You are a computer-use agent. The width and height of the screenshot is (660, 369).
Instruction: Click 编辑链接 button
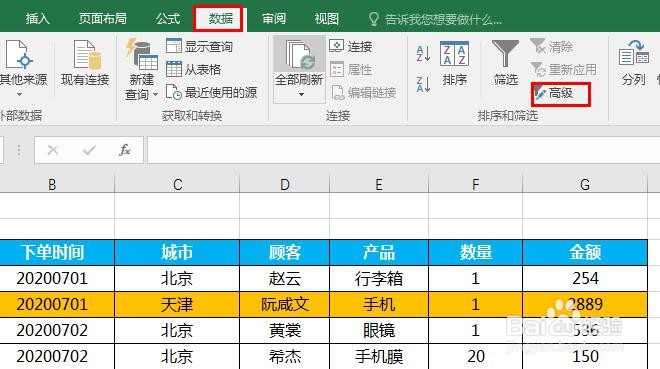click(363, 93)
